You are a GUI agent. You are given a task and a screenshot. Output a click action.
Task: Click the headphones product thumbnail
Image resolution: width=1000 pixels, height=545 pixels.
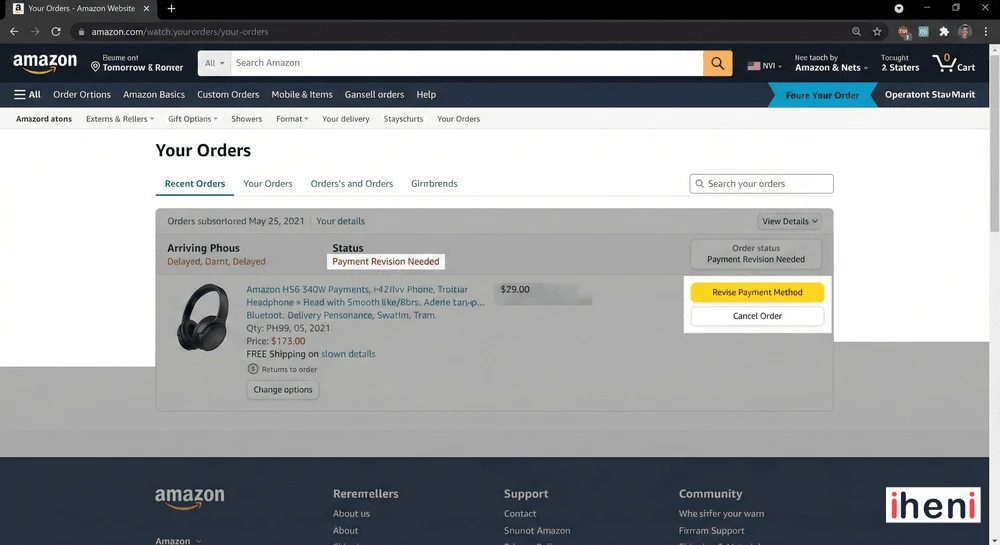coord(203,317)
